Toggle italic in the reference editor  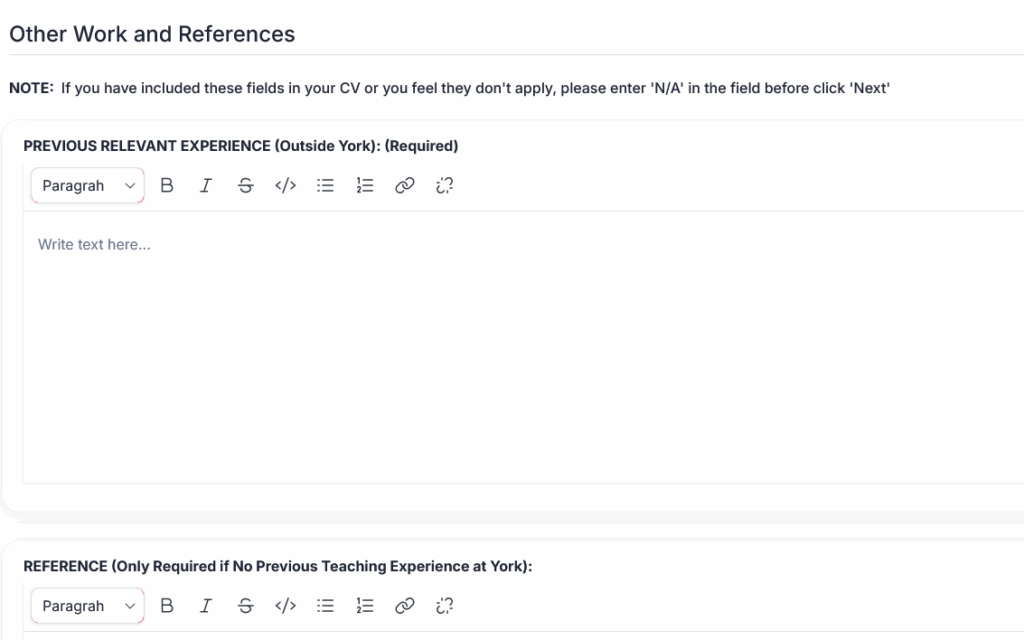point(206,605)
